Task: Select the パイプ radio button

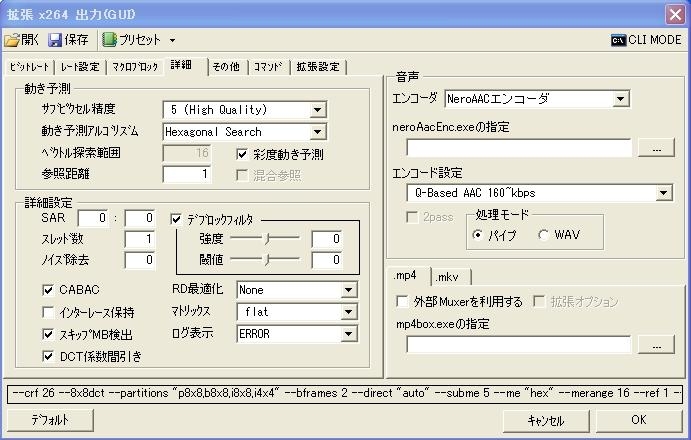Action: click(x=477, y=235)
